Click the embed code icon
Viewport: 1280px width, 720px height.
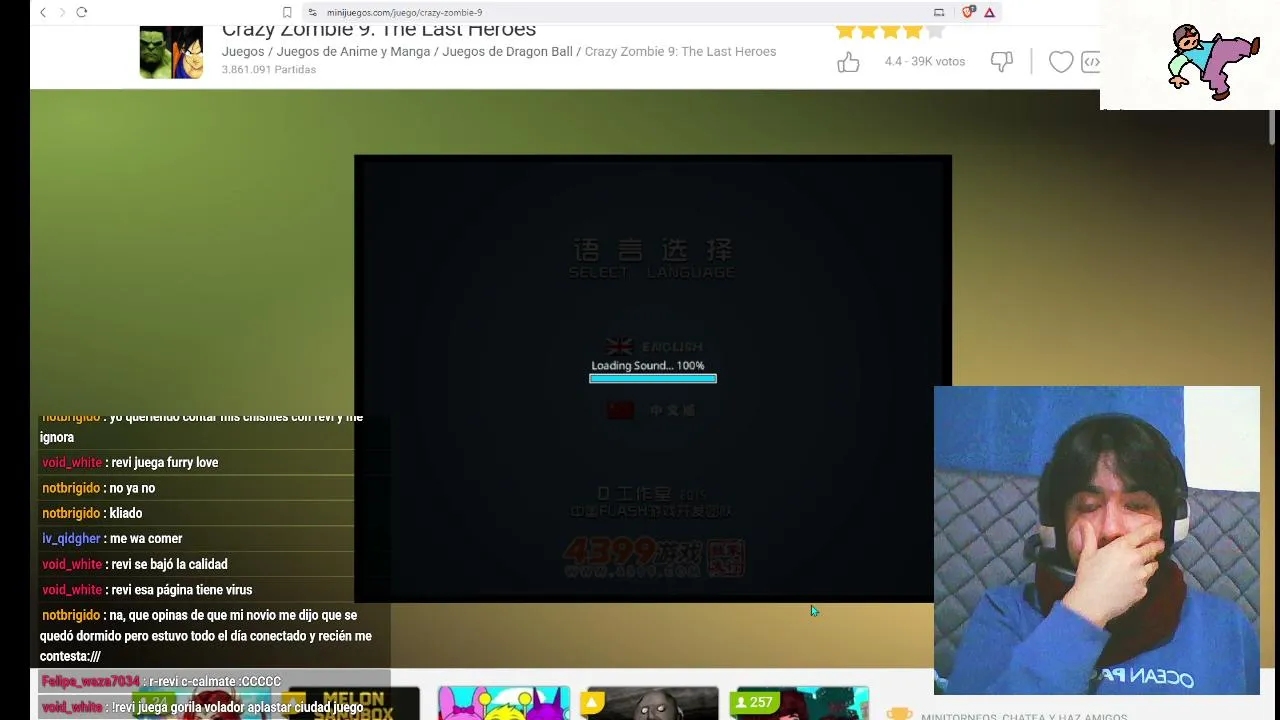[1090, 62]
